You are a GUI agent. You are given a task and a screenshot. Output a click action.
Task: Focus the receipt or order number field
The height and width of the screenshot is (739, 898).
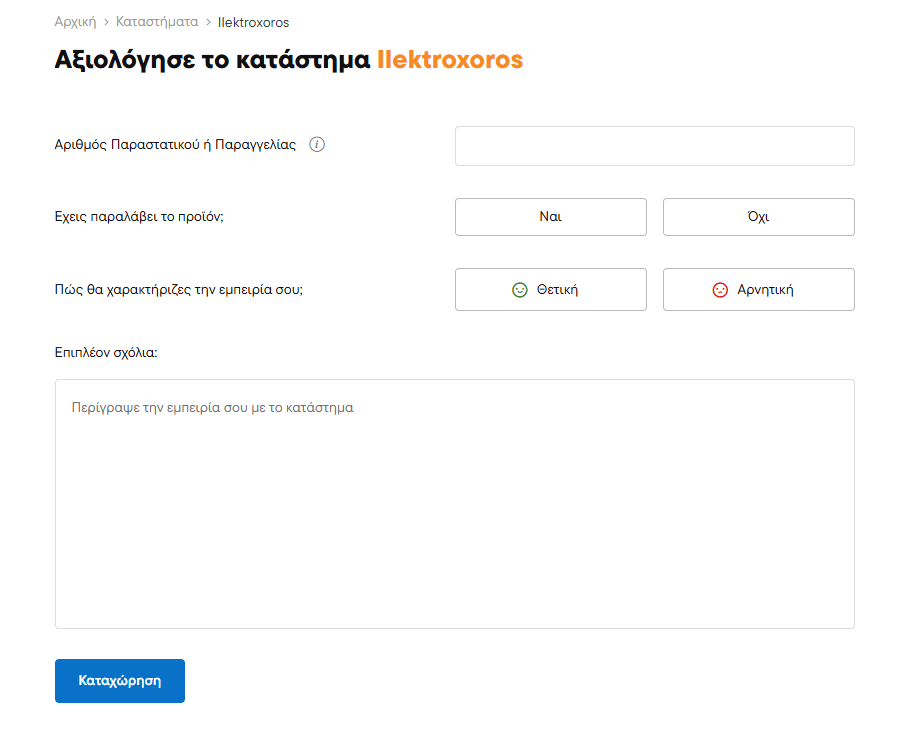point(654,146)
